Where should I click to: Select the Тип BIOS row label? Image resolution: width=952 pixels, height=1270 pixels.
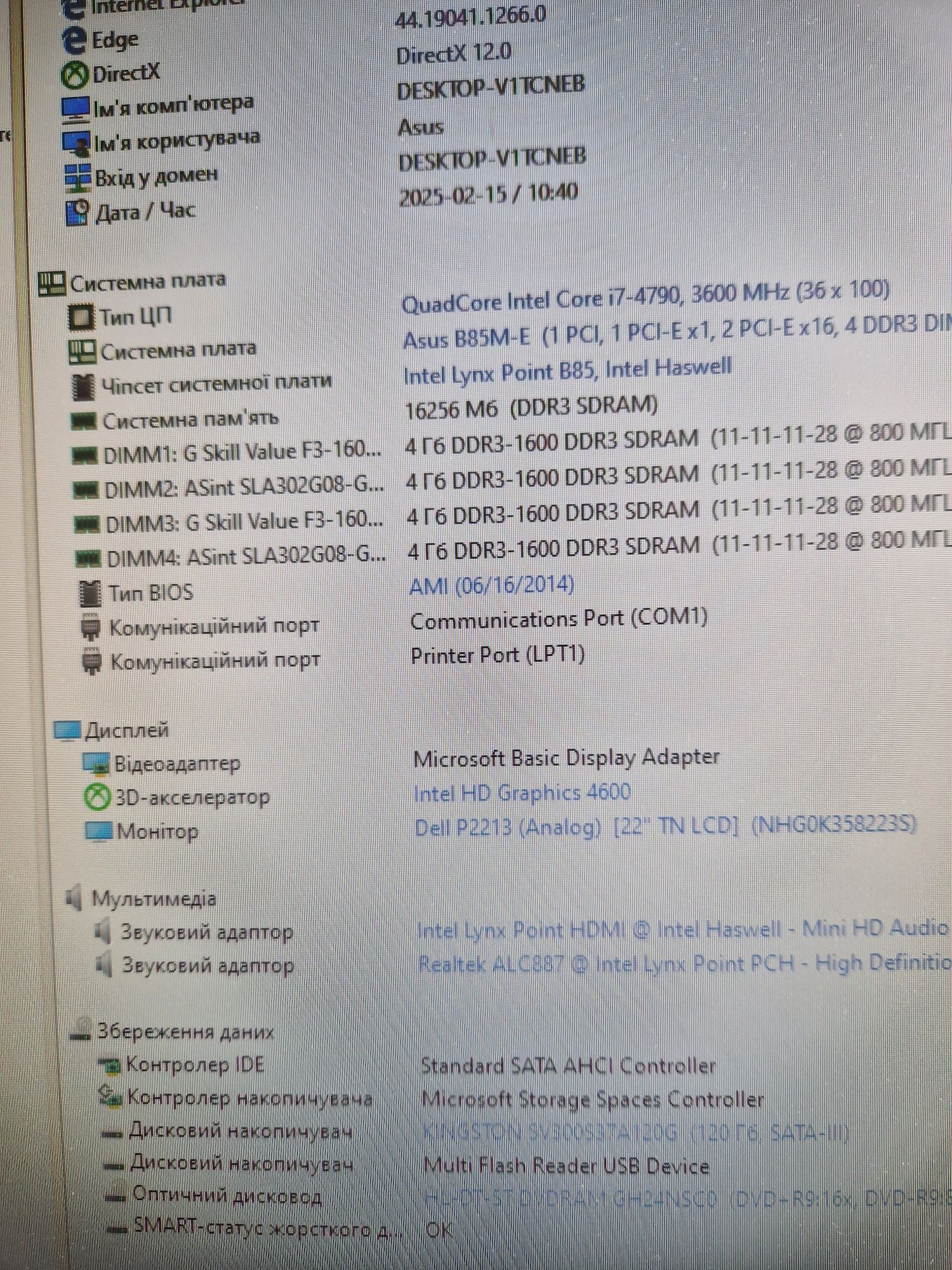pos(150,593)
